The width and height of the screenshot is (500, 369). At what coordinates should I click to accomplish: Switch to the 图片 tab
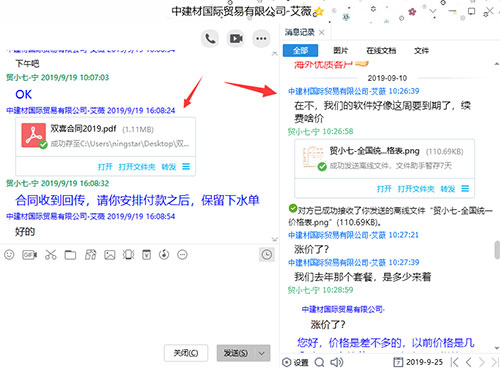340,51
